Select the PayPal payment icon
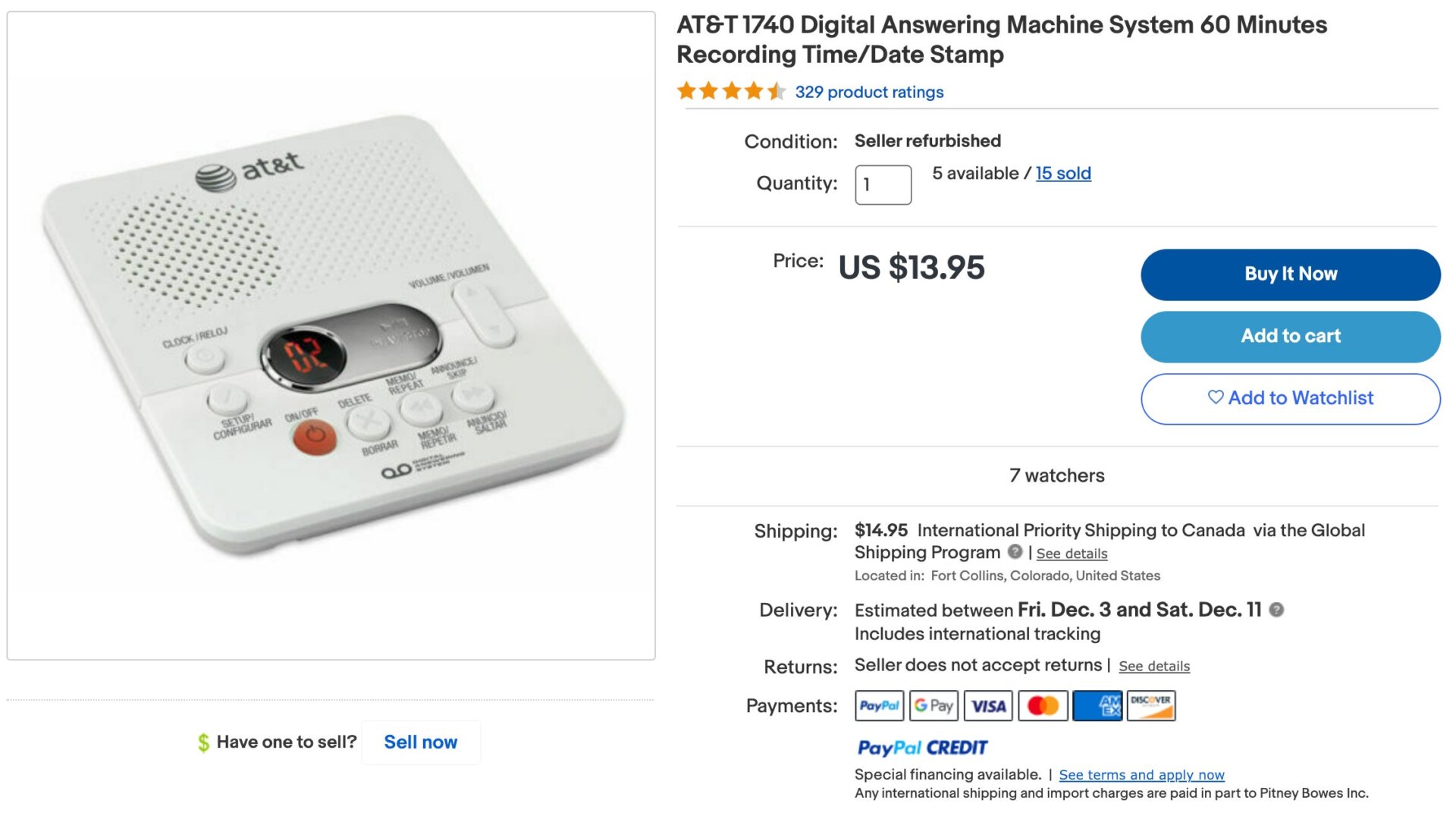 [x=878, y=705]
